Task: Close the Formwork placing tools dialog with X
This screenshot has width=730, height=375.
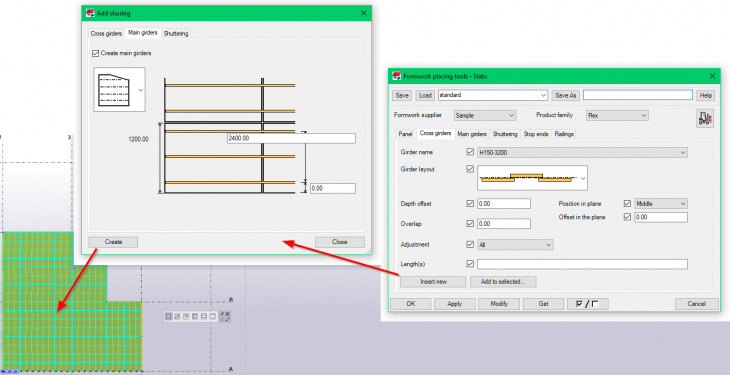Action: (x=712, y=76)
